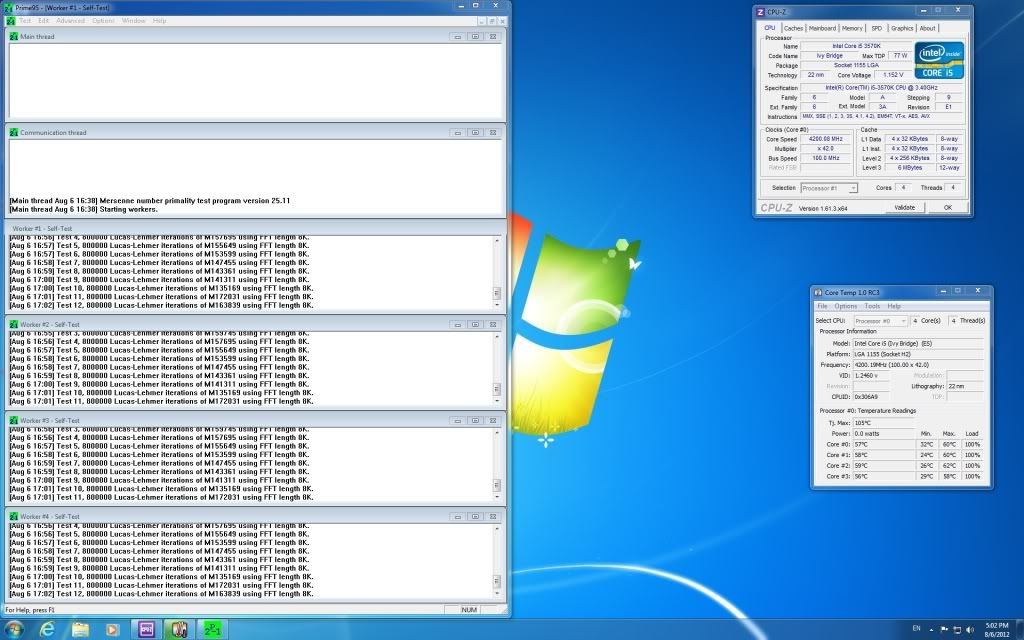1024x640 pixels.
Task: Click the Prime95 taskbar icon
Action: click(211, 629)
